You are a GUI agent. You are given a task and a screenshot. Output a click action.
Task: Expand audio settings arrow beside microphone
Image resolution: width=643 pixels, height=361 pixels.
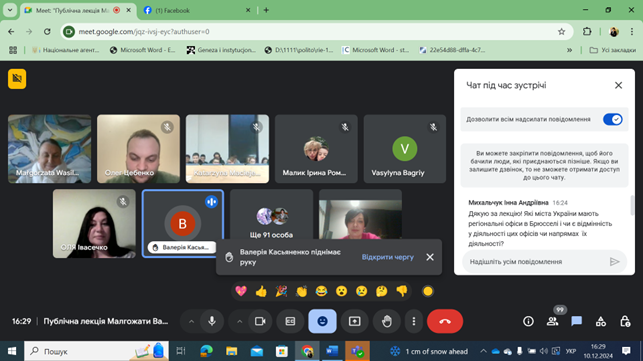(x=191, y=321)
